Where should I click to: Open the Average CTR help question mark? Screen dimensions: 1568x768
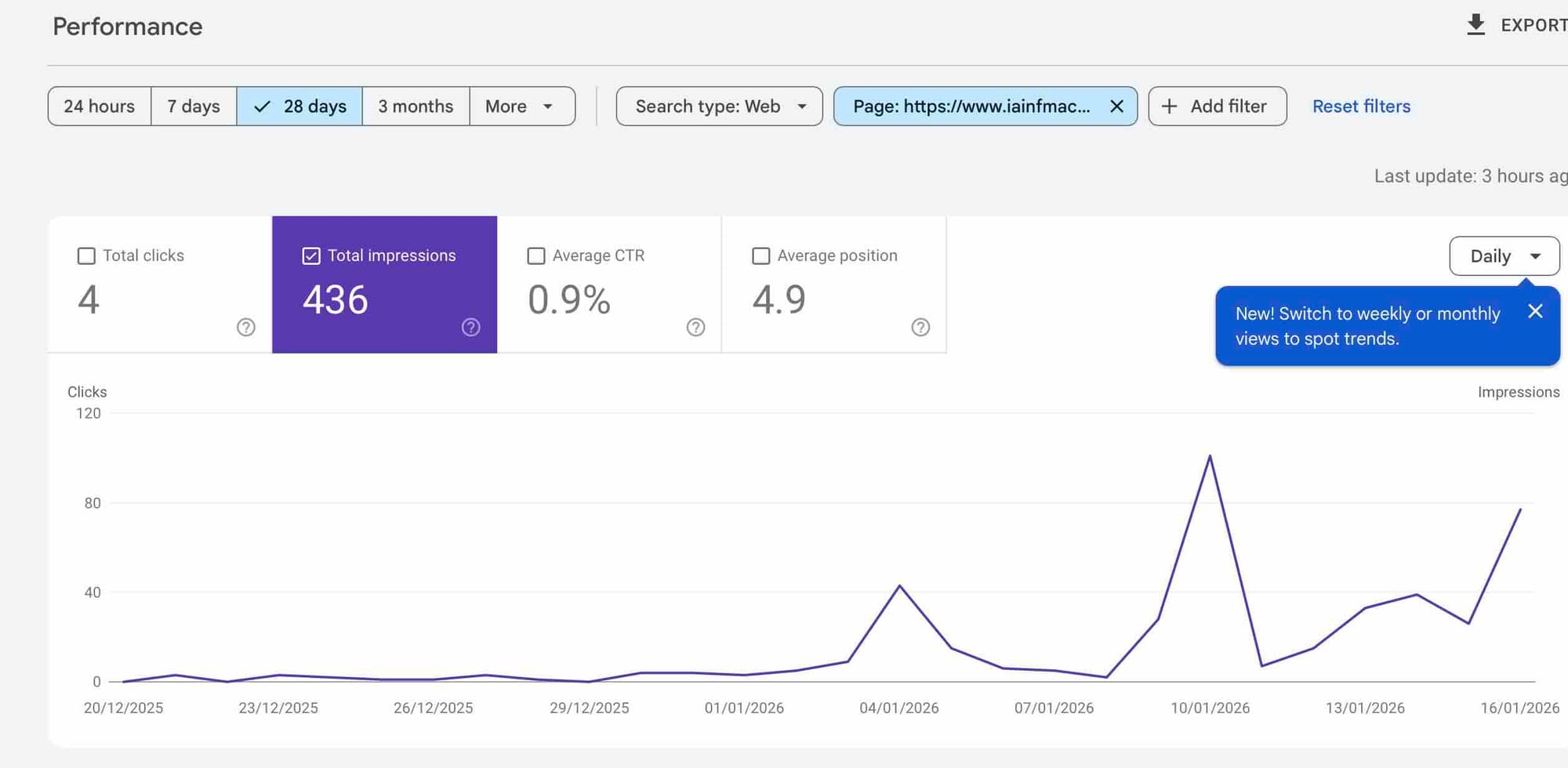click(x=696, y=327)
